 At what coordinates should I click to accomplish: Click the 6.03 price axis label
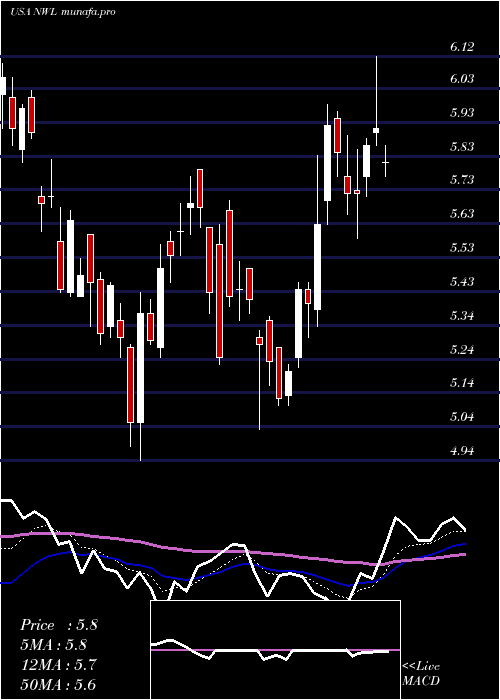(x=462, y=79)
